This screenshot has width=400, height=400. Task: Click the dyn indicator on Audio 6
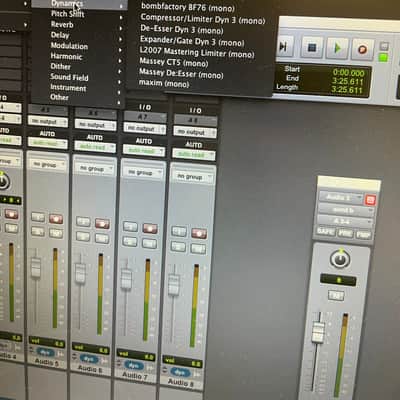pyautogui.click(x=89, y=359)
